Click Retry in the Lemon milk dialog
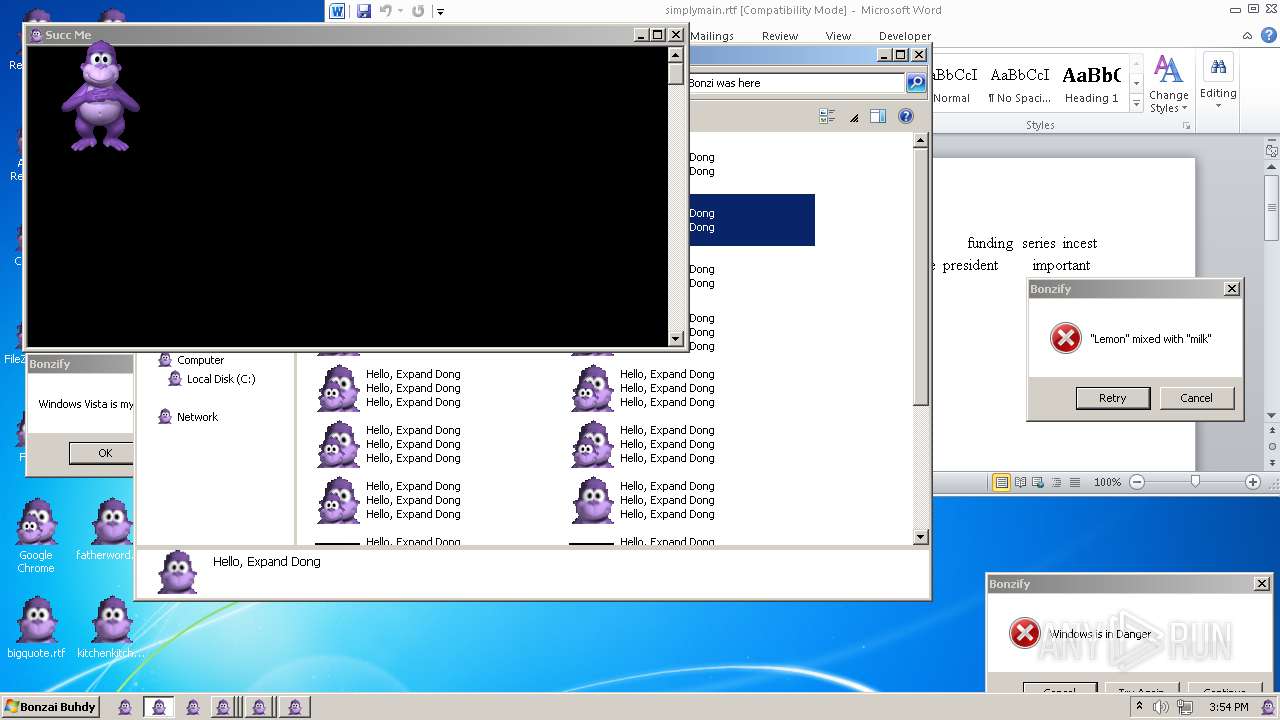Image resolution: width=1280 pixels, height=720 pixels. click(1112, 398)
